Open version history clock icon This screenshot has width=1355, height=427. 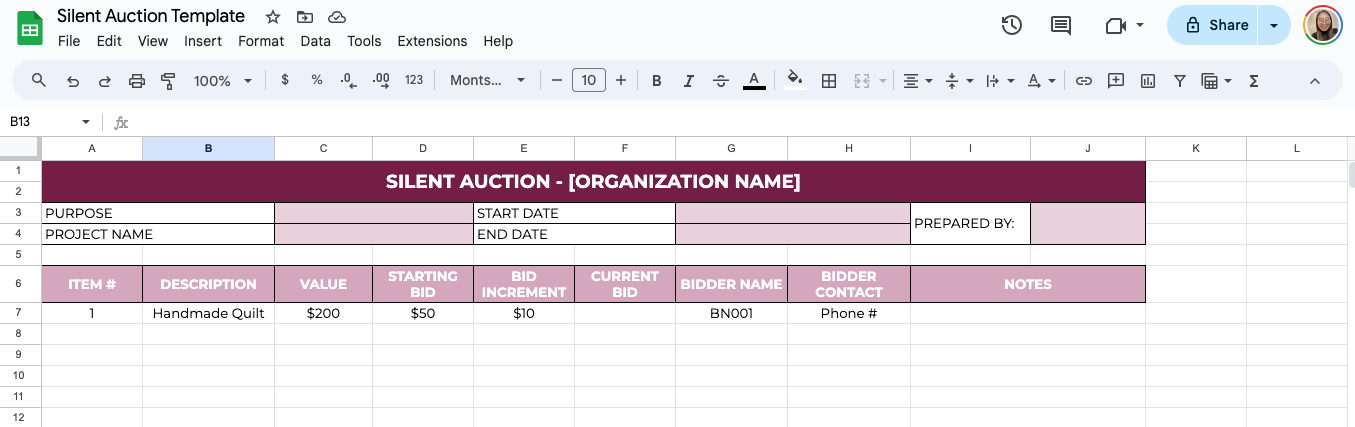click(x=1012, y=26)
